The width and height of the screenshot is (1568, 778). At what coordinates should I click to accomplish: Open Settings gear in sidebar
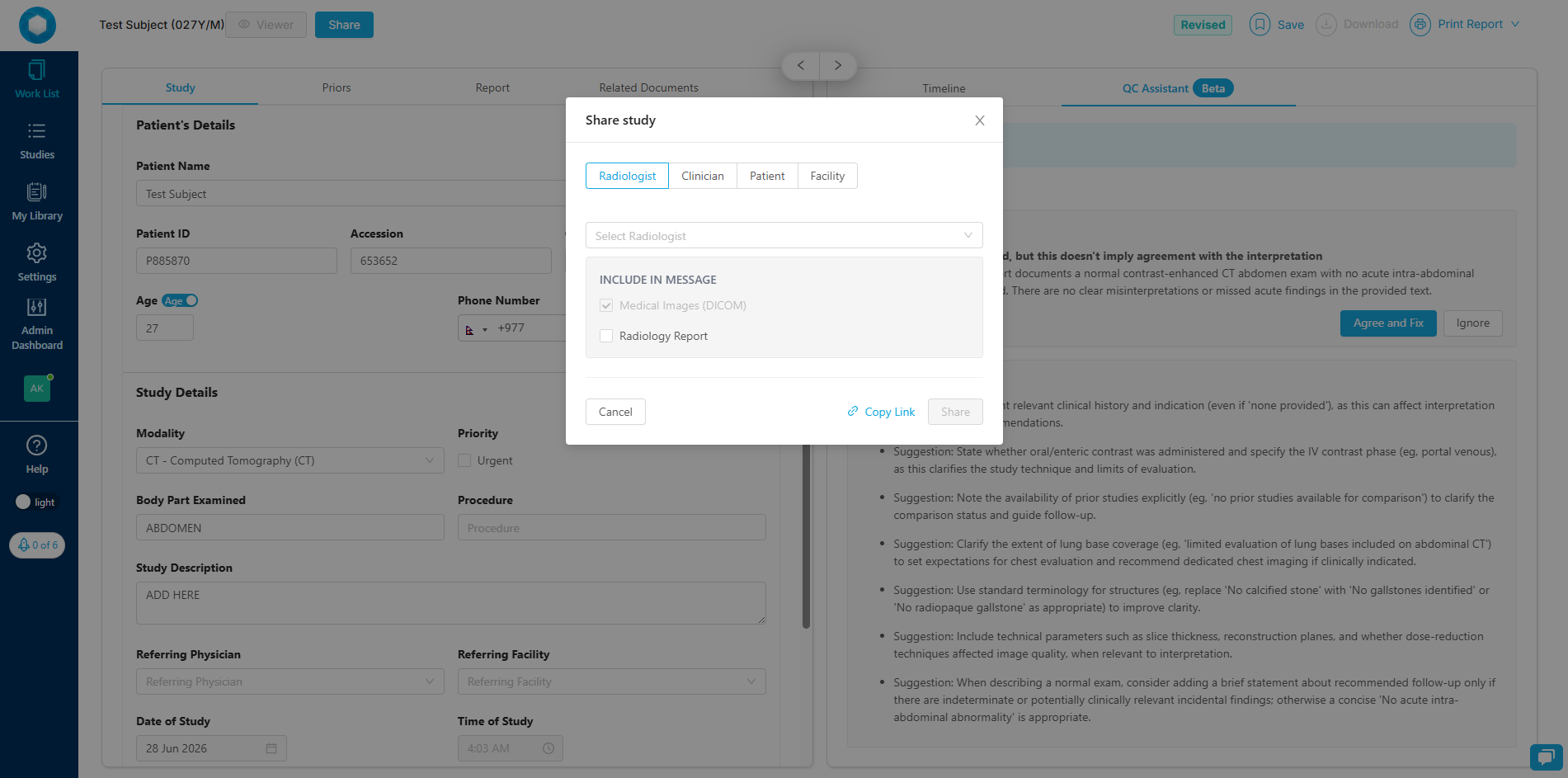pos(37,252)
